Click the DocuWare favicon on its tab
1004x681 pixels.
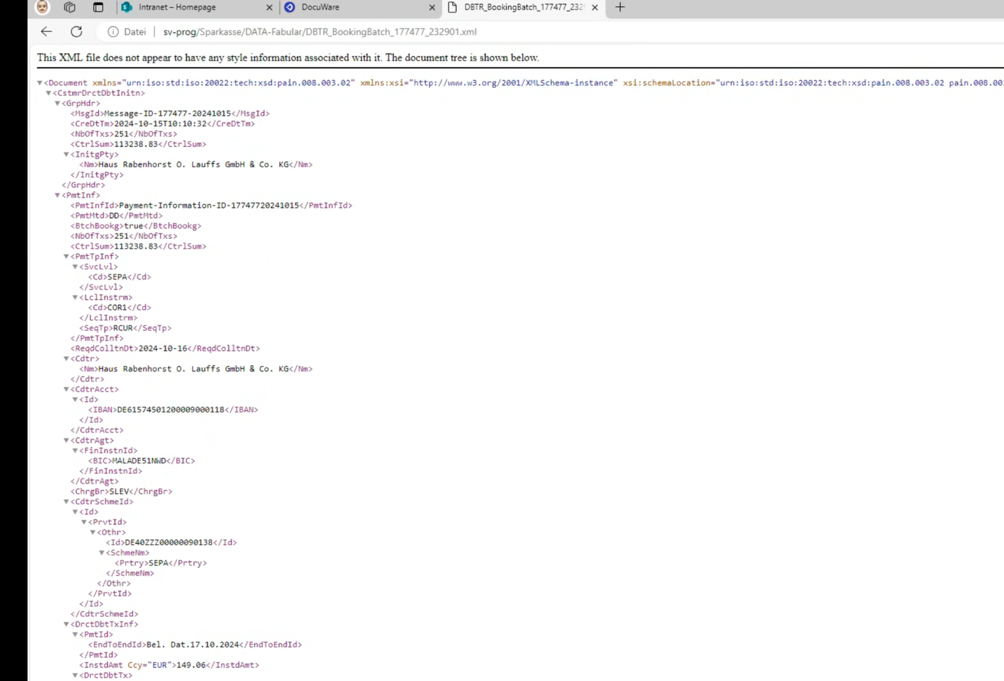click(290, 7)
